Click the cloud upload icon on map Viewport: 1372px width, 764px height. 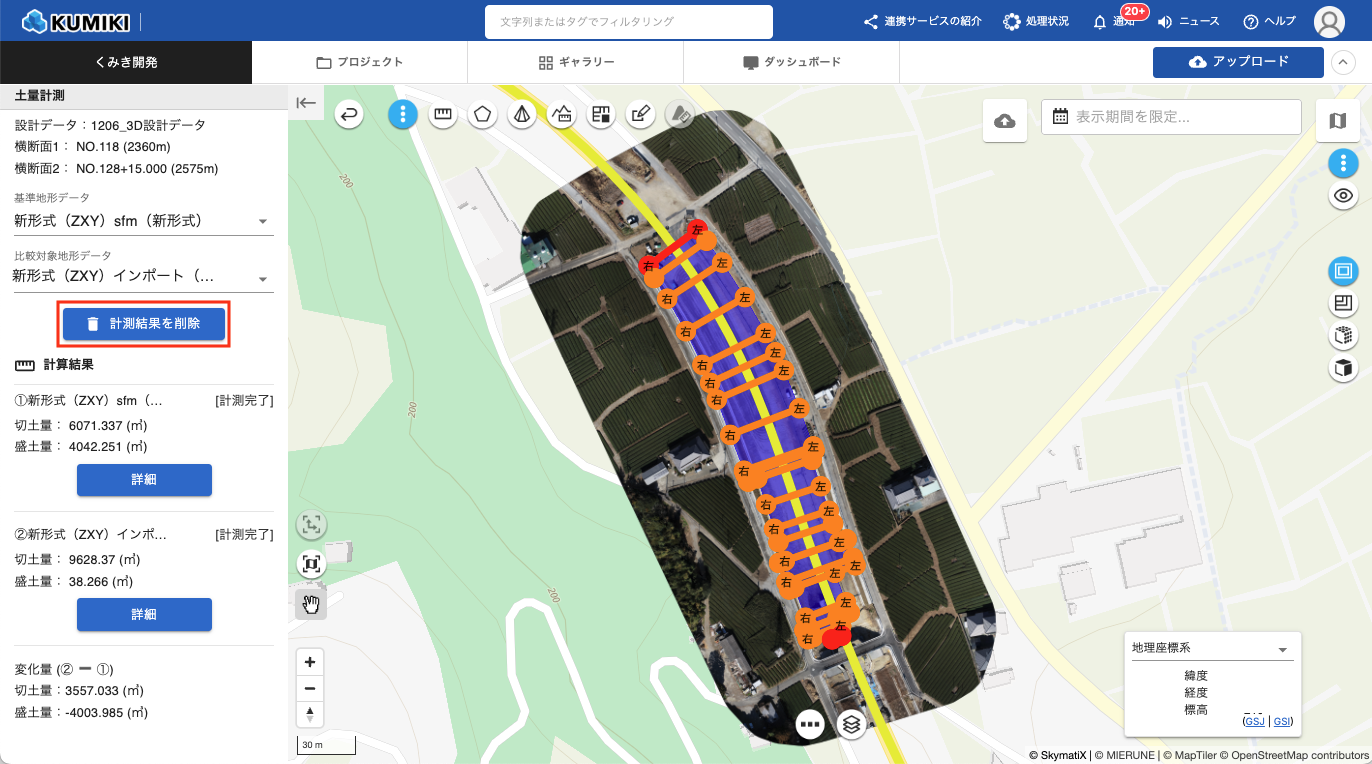pos(1005,121)
